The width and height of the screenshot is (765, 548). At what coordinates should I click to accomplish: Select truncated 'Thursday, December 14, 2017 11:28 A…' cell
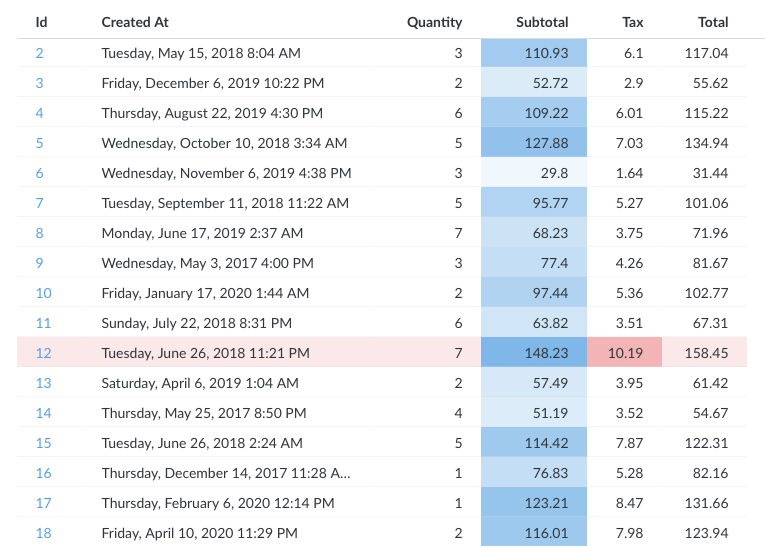(x=227, y=473)
